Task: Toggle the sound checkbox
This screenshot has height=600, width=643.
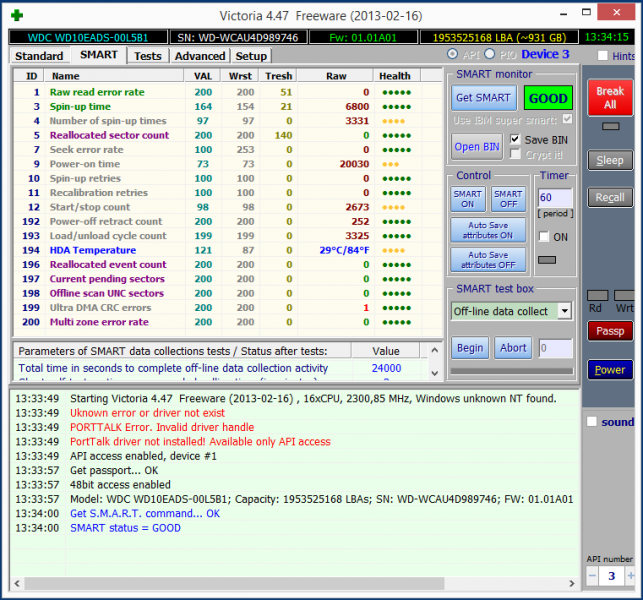Action: 592,422
